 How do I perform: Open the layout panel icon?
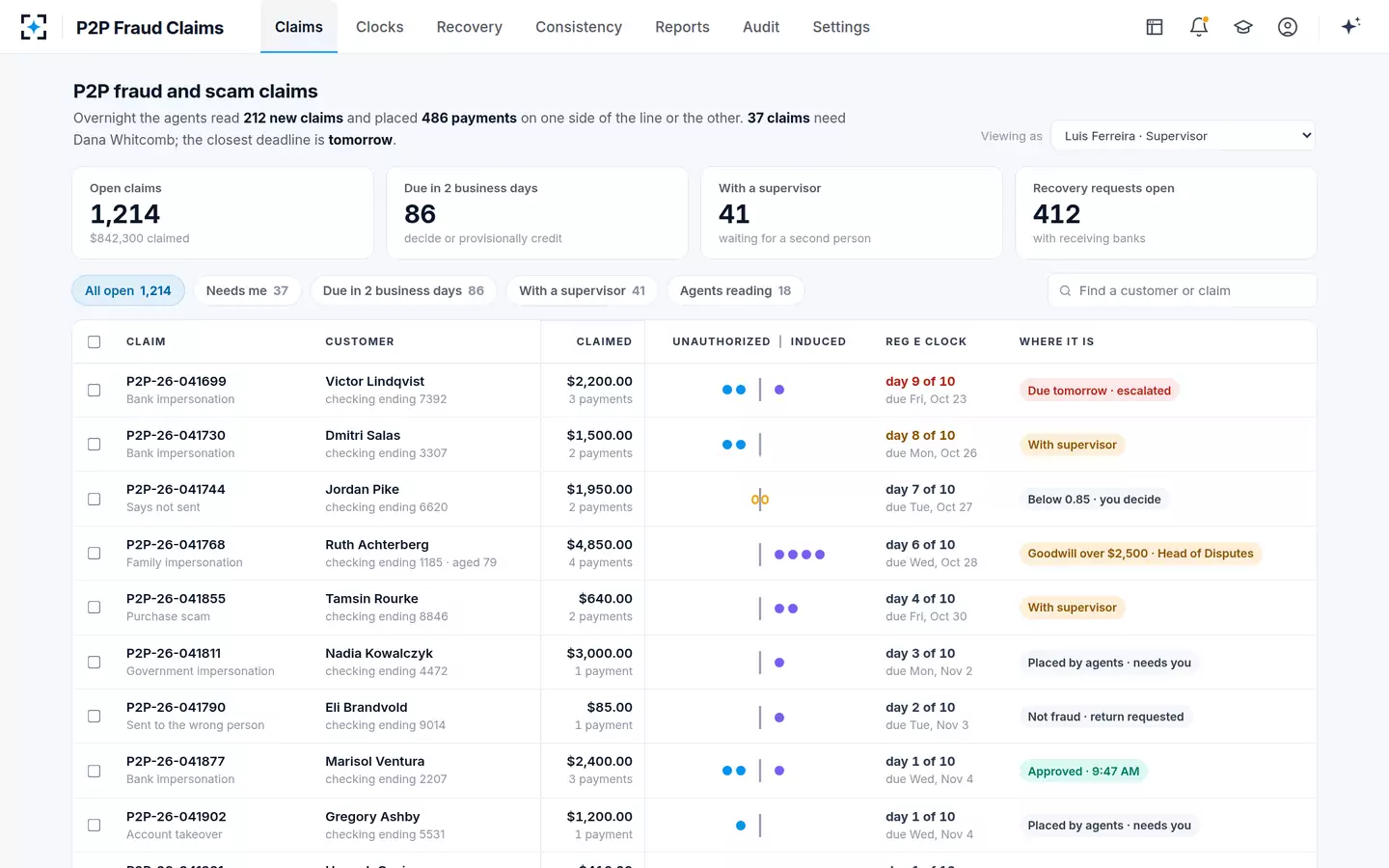[1155, 27]
